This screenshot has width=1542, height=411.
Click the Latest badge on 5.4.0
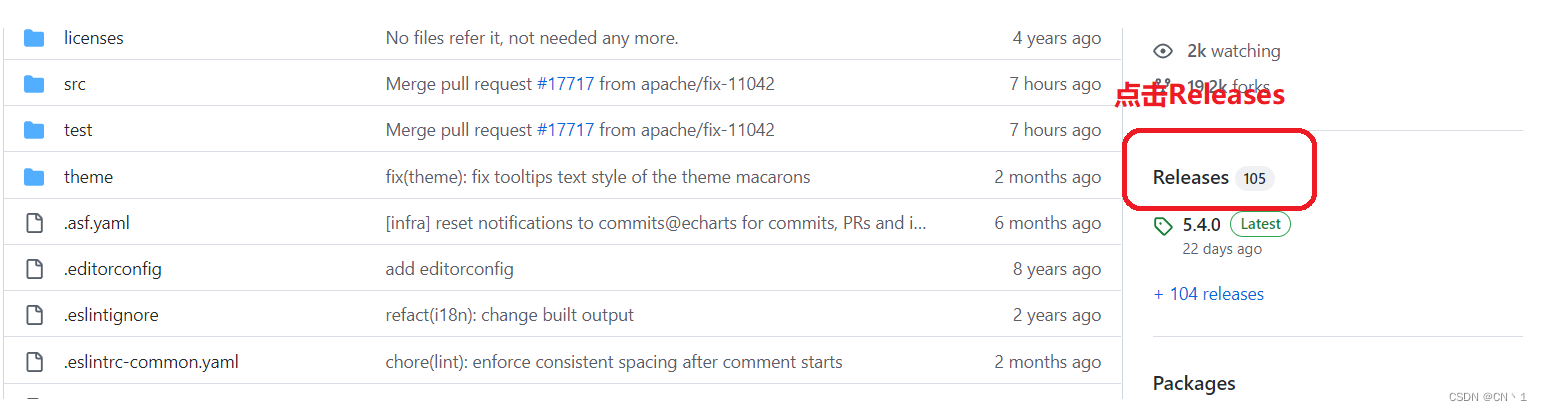pos(1260,224)
